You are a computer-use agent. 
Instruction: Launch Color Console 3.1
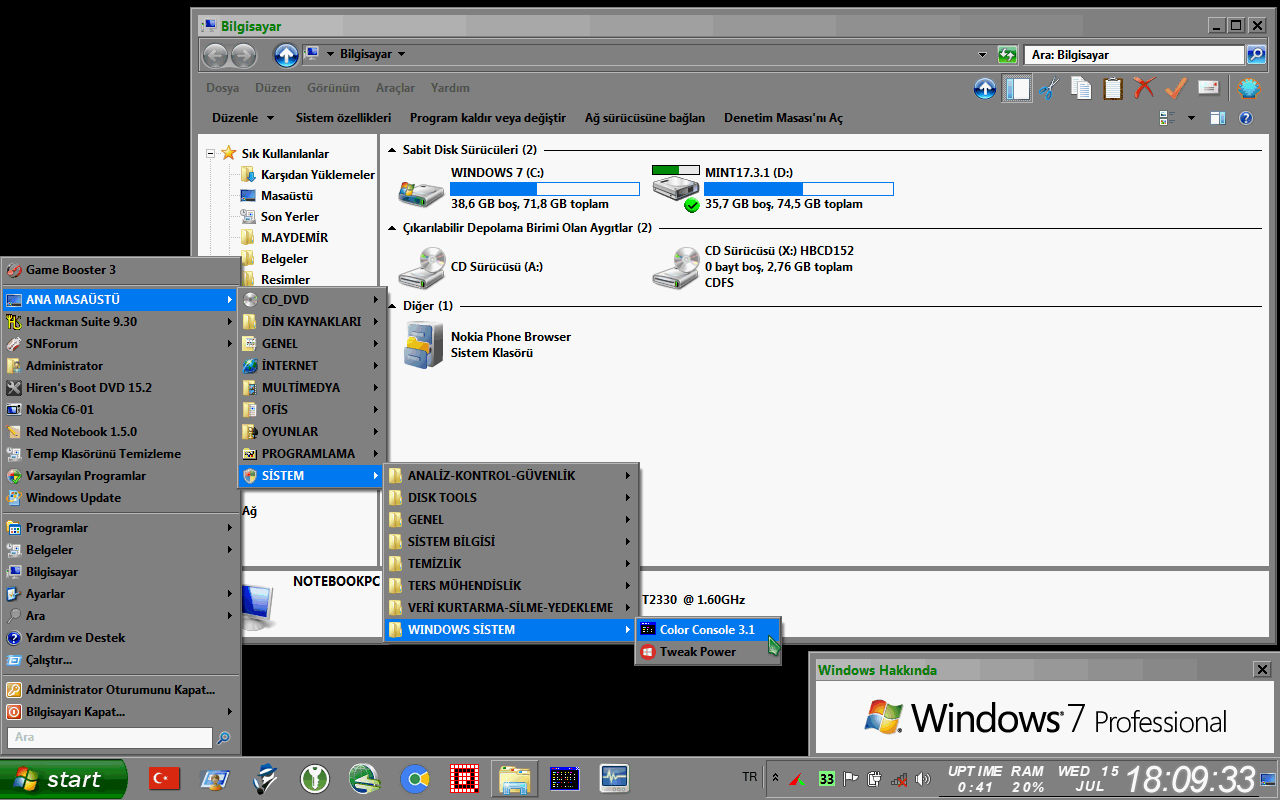pos(709,630)
